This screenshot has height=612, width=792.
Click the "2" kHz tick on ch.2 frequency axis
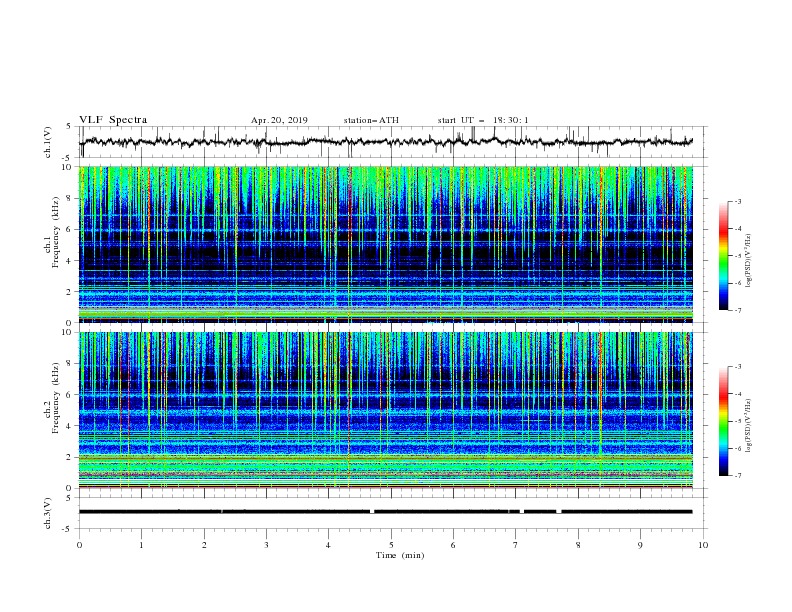tap(70, 457)
